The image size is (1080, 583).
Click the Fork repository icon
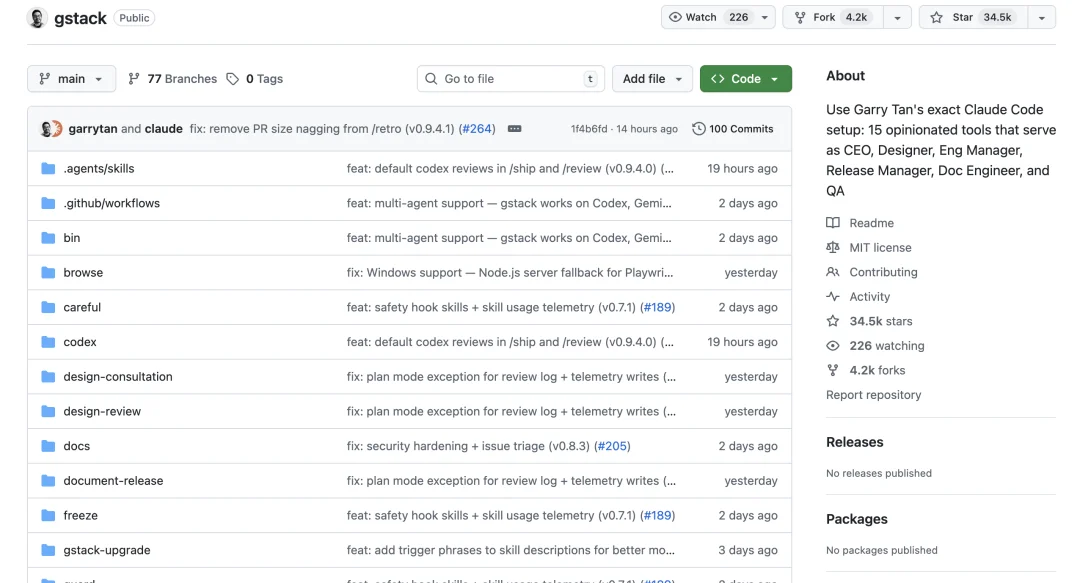point(800,18)
